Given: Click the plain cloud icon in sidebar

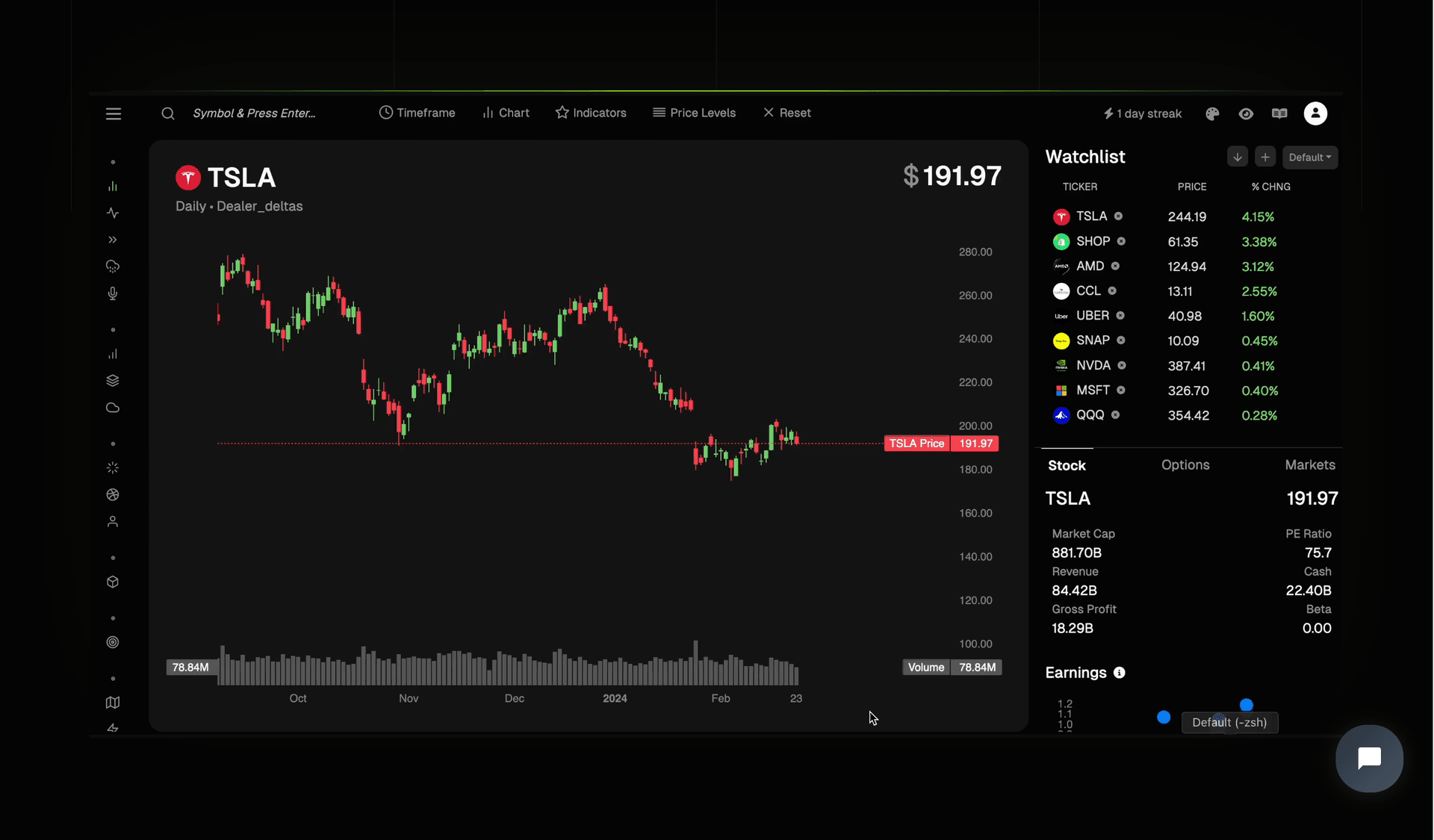Looking at the screenshot, I should pos(113,408).
